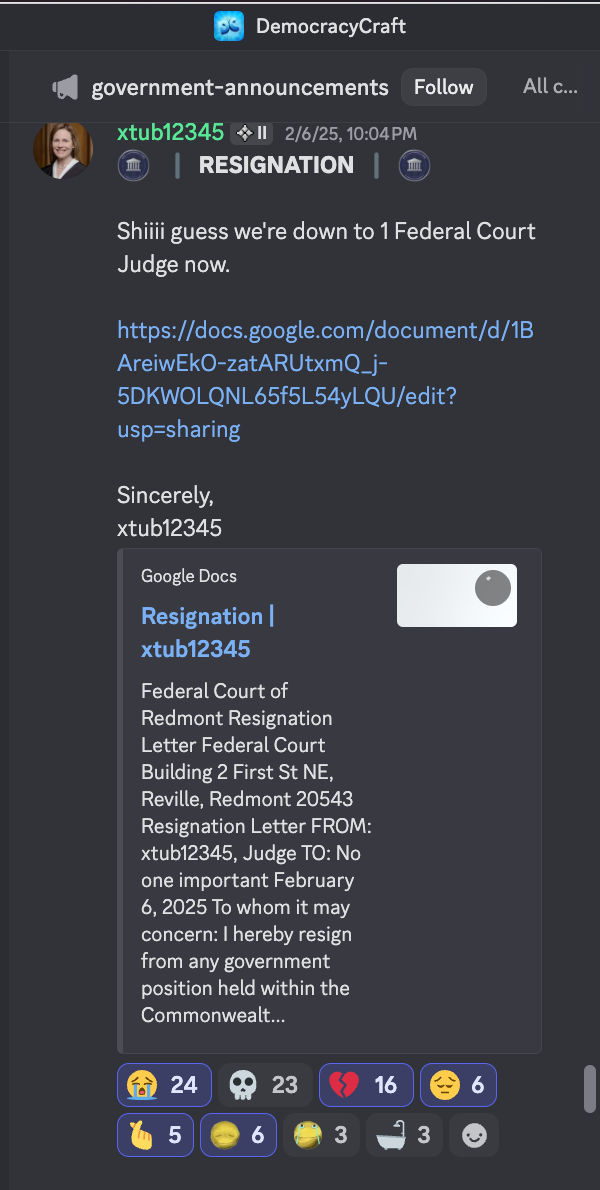Toggle the pensive face reaction
The height and width of the screenshot is (1190, 600).
458,1085
